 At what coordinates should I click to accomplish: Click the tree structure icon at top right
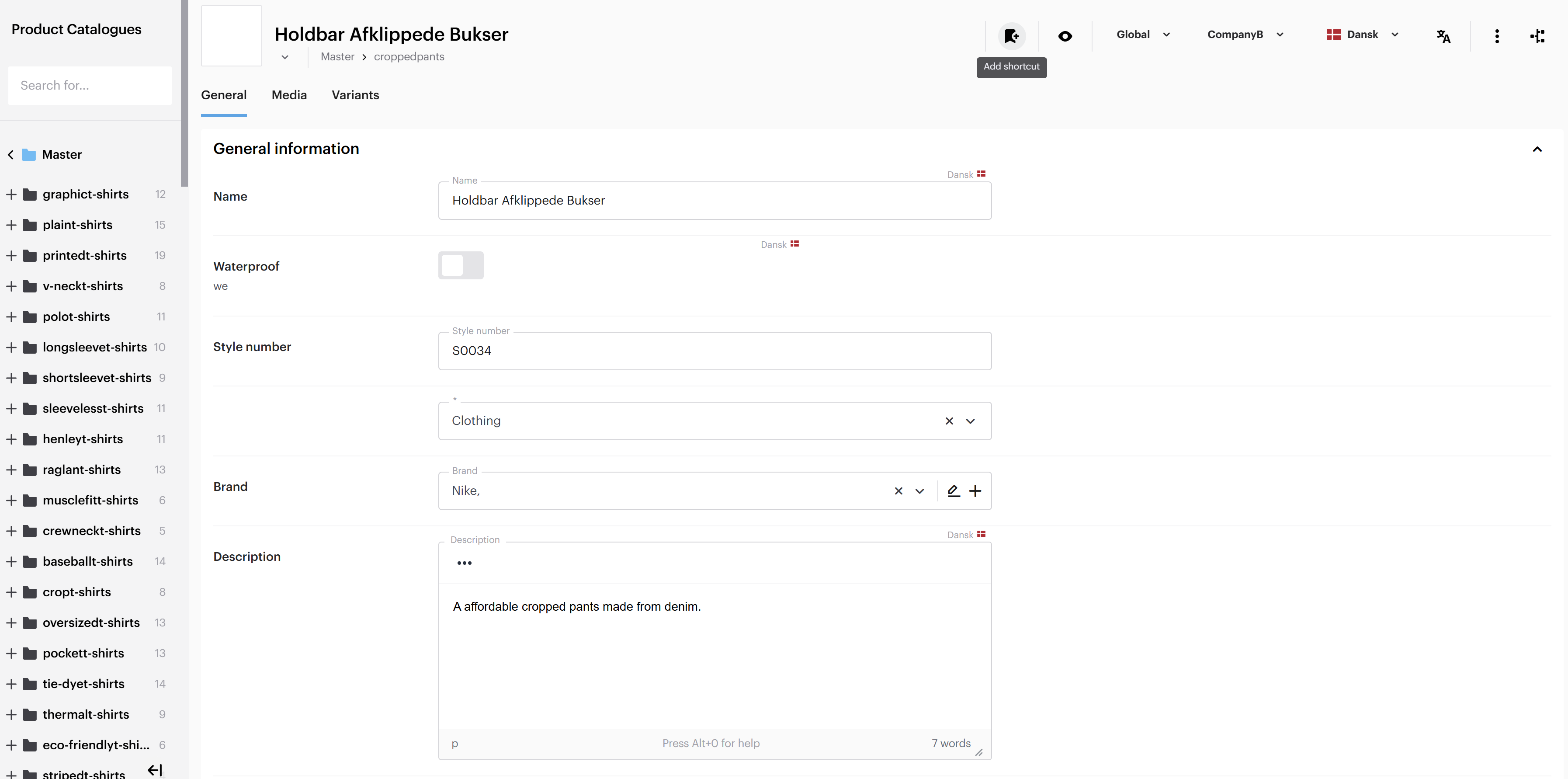pyautogui.click(x=1537, y=36)
